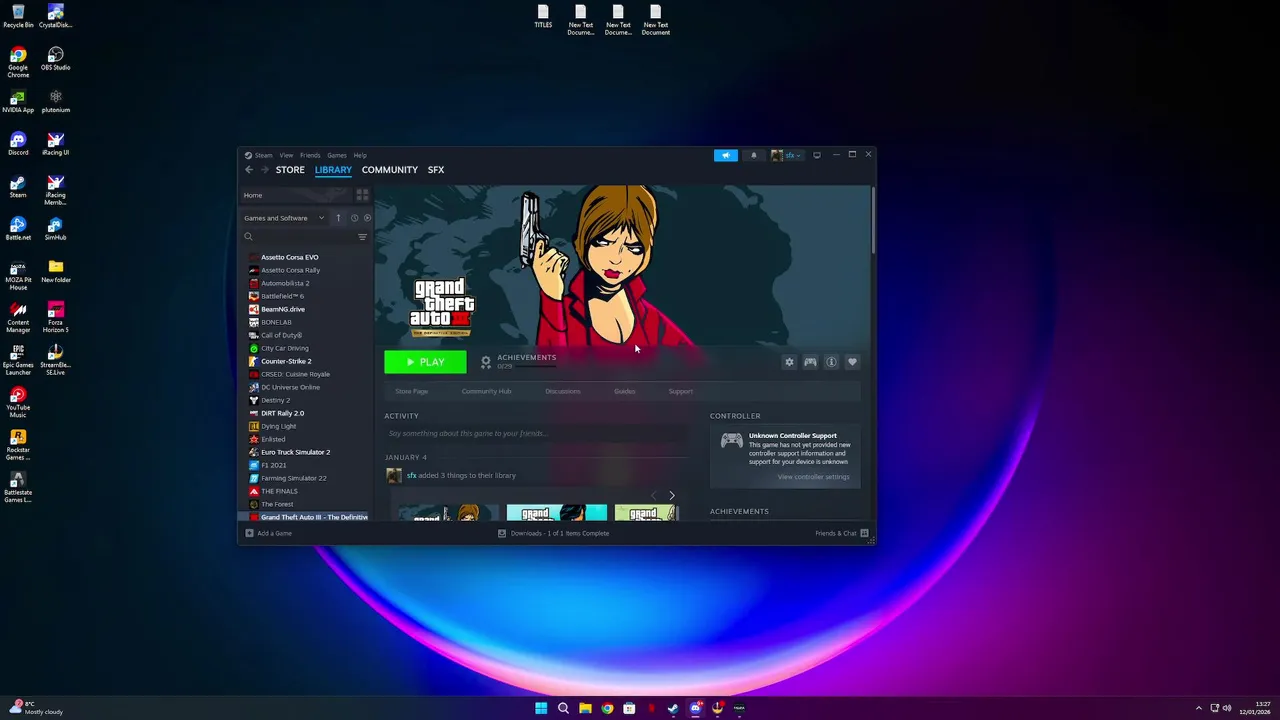This screenshot has height=720, width=1280.
Task: Click the ready-to-play filter icon
Action: [367, 218]
